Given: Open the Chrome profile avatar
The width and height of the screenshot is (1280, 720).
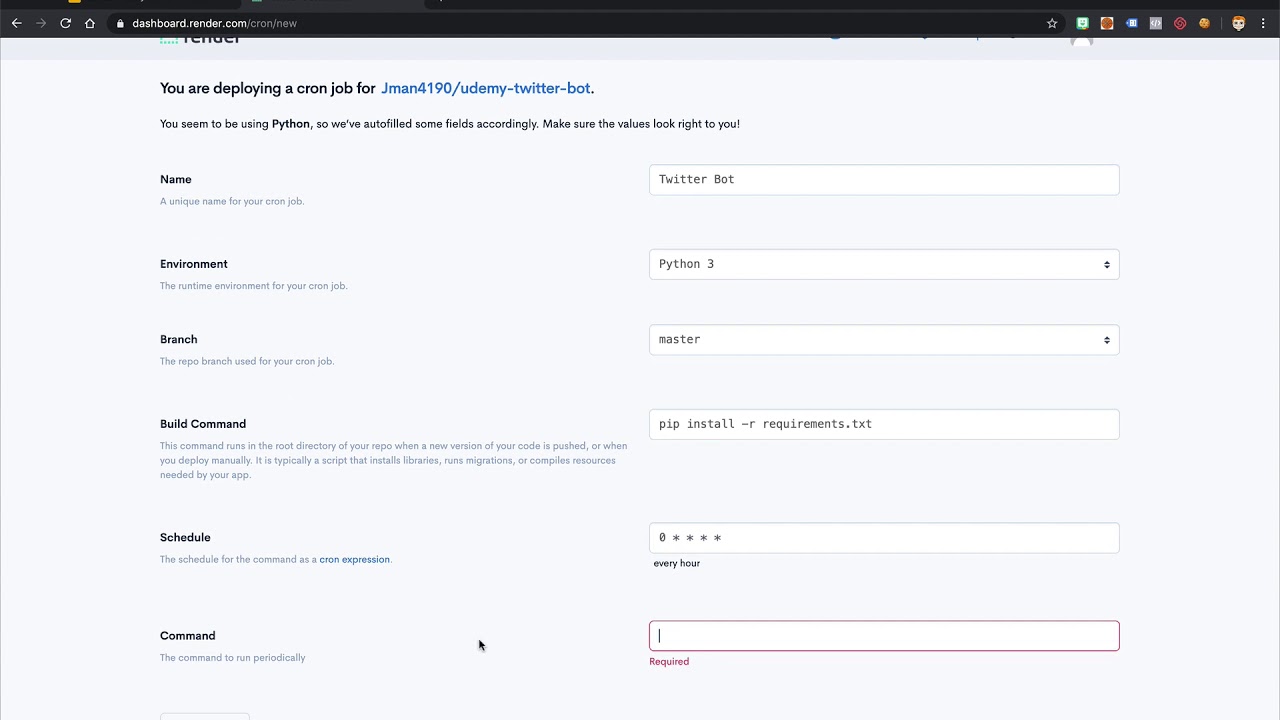Looking at the screenshot, I should [1239, 23].
